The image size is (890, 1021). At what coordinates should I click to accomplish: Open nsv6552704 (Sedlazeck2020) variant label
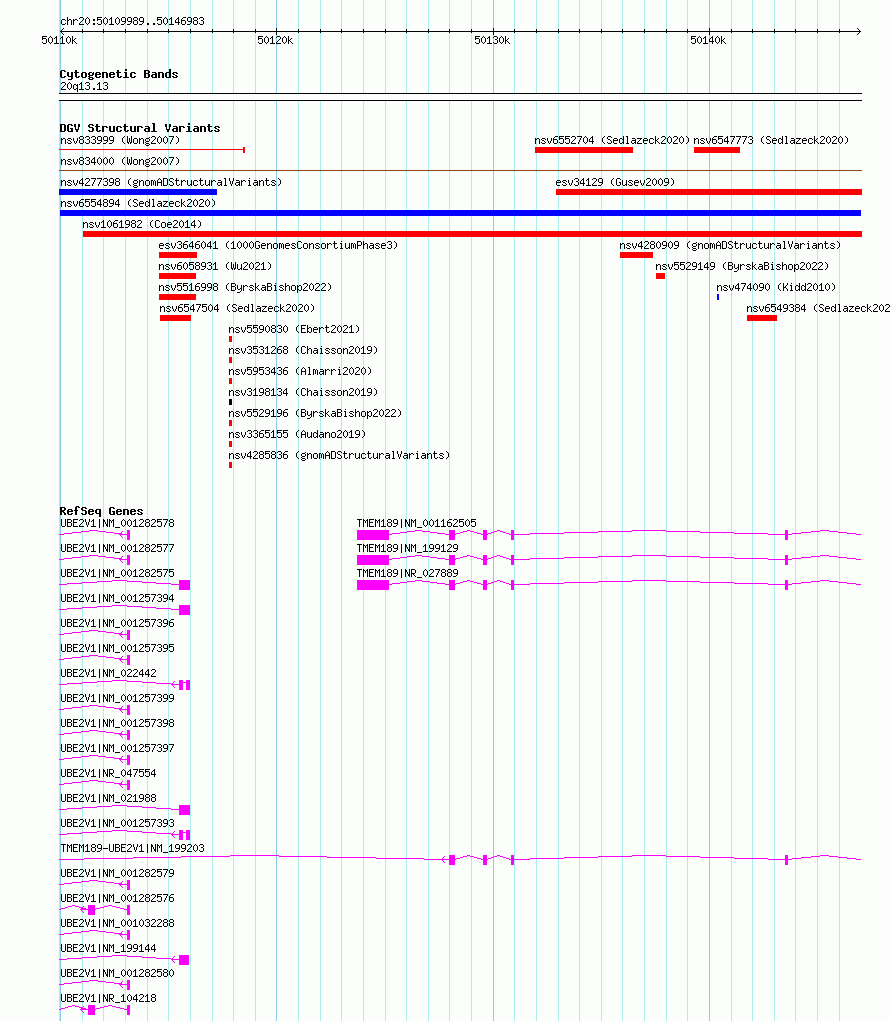click(612, 140)
